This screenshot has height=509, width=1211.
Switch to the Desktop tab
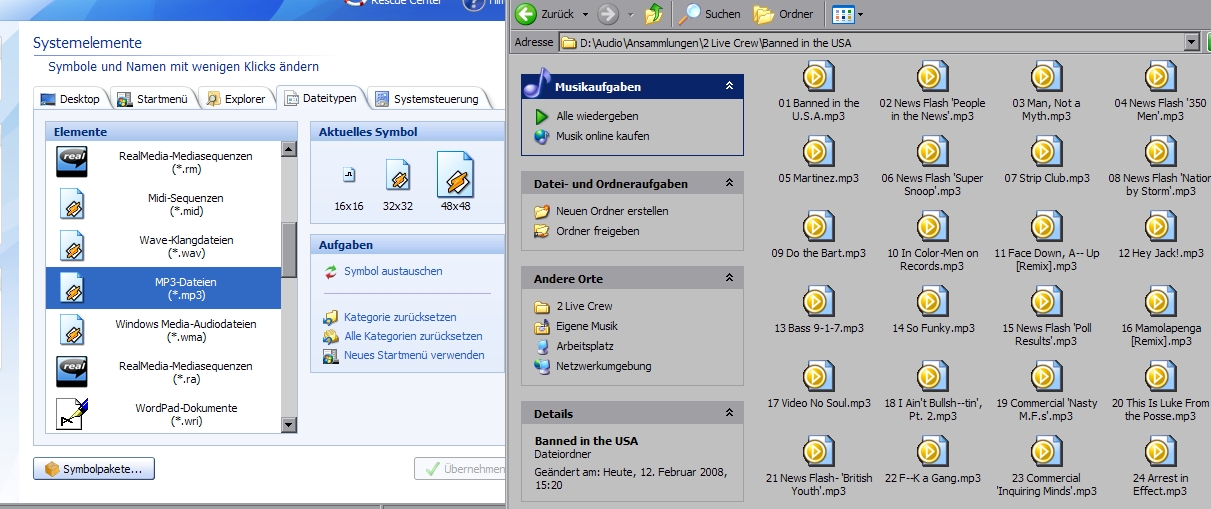pos(70,99)
